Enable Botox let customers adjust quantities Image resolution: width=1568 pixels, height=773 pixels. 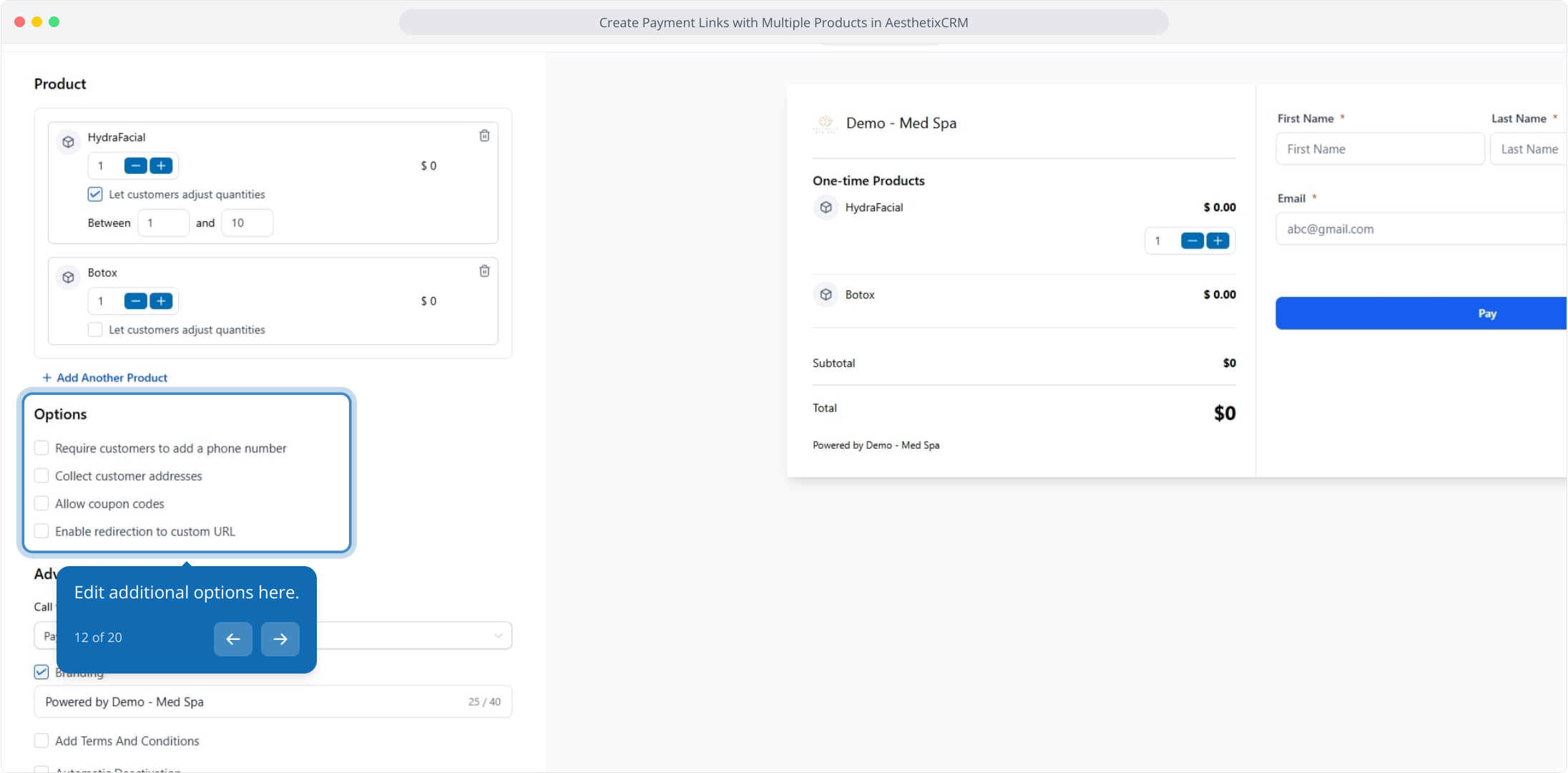click(95, 330)
